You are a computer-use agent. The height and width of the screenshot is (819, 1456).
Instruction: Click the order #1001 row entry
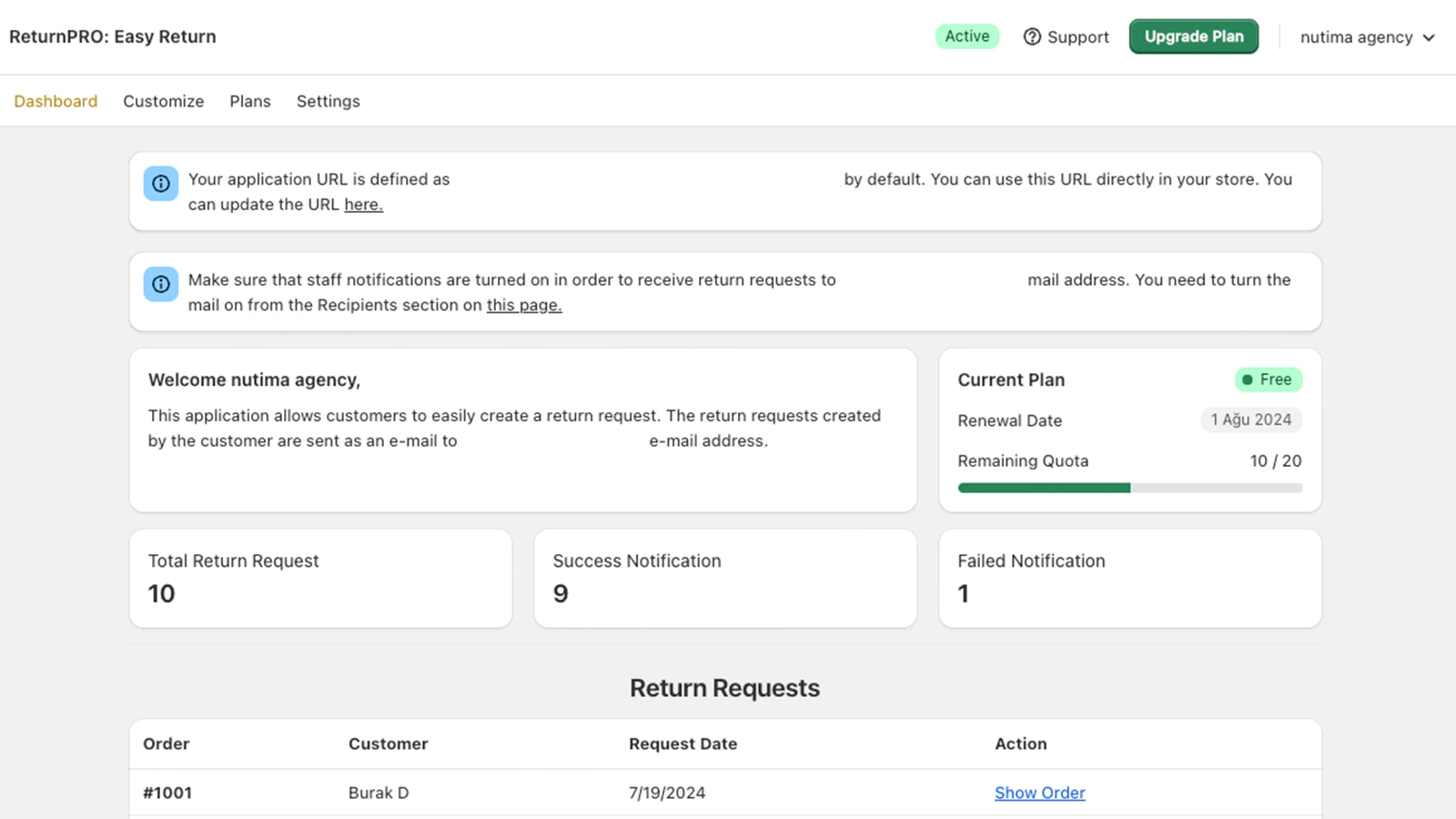coord(725,793)
